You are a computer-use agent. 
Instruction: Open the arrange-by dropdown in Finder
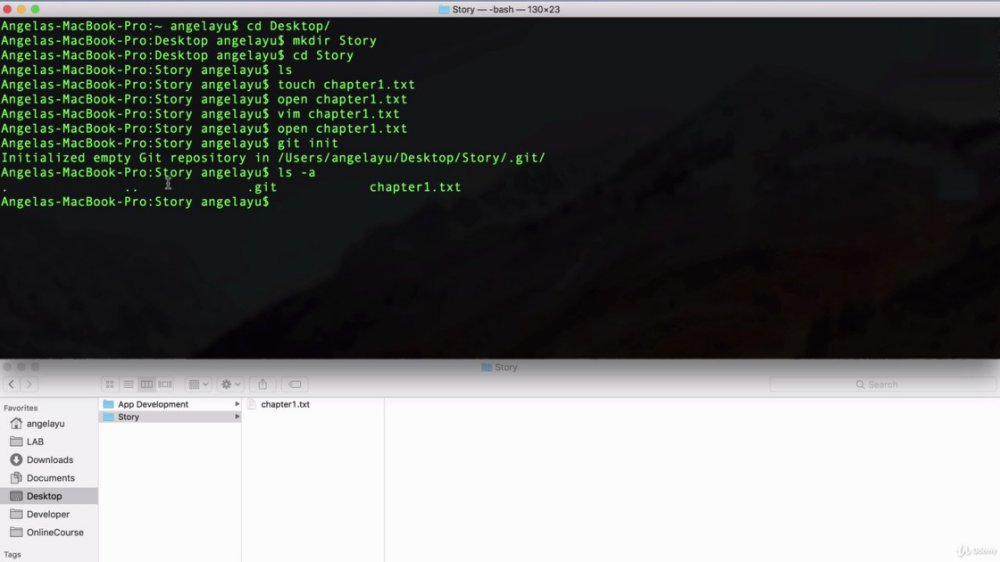tap(198, 384)
